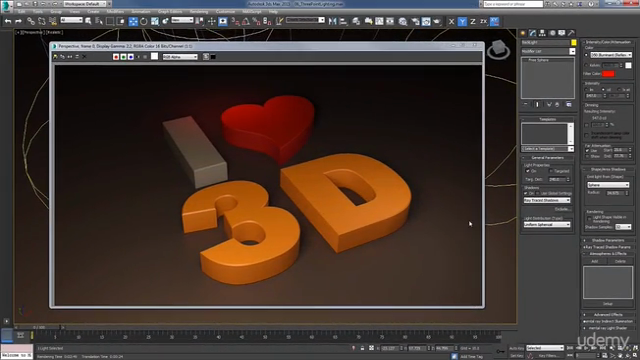
Task: Toggle the Targeted checkbox
Action: 551,171
